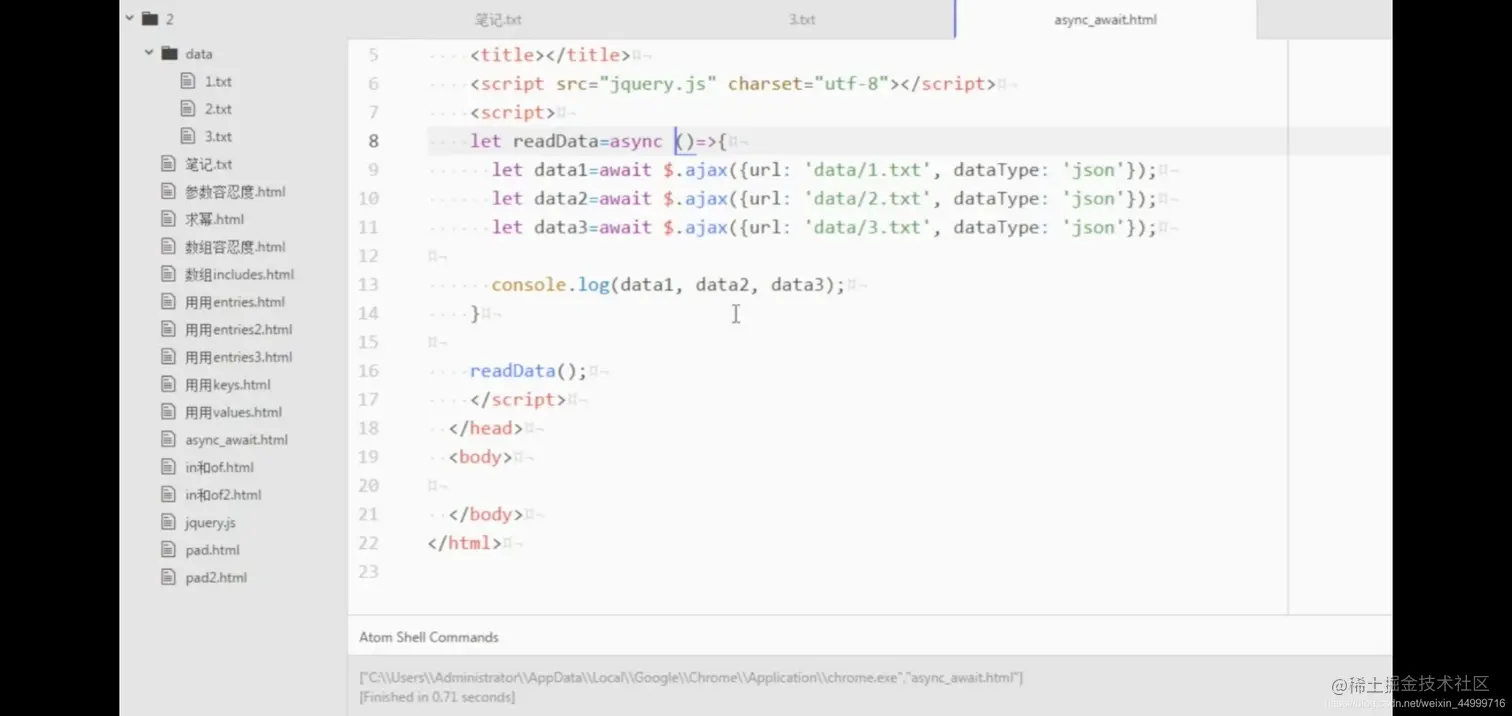Open 参数容忍度.html file

pyautogui.click(x=235, y=192)
